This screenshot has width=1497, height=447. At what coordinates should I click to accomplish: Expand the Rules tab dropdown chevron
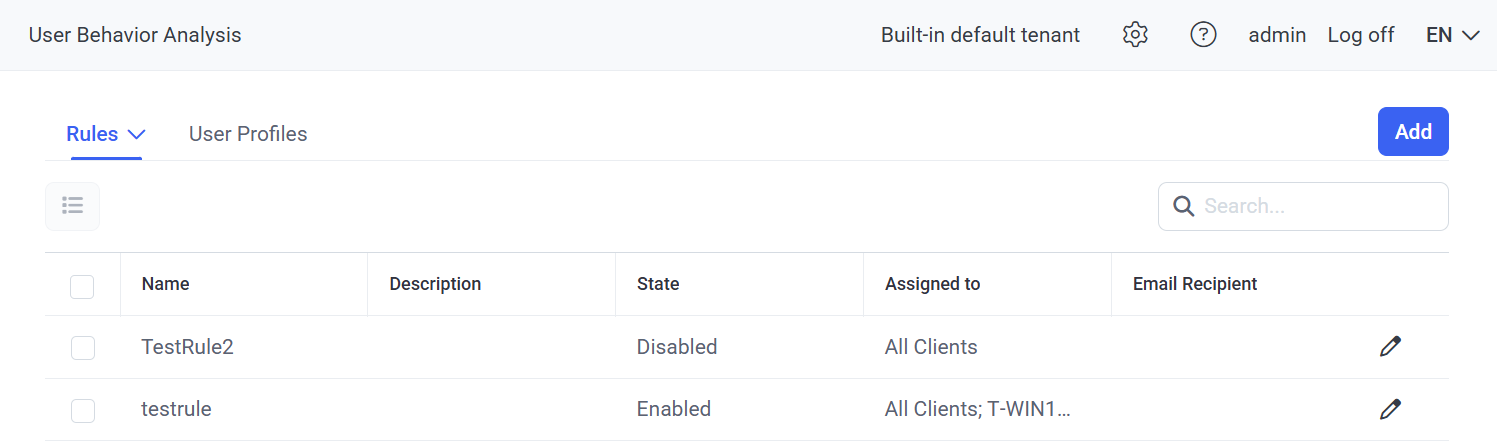click(137, 134)
